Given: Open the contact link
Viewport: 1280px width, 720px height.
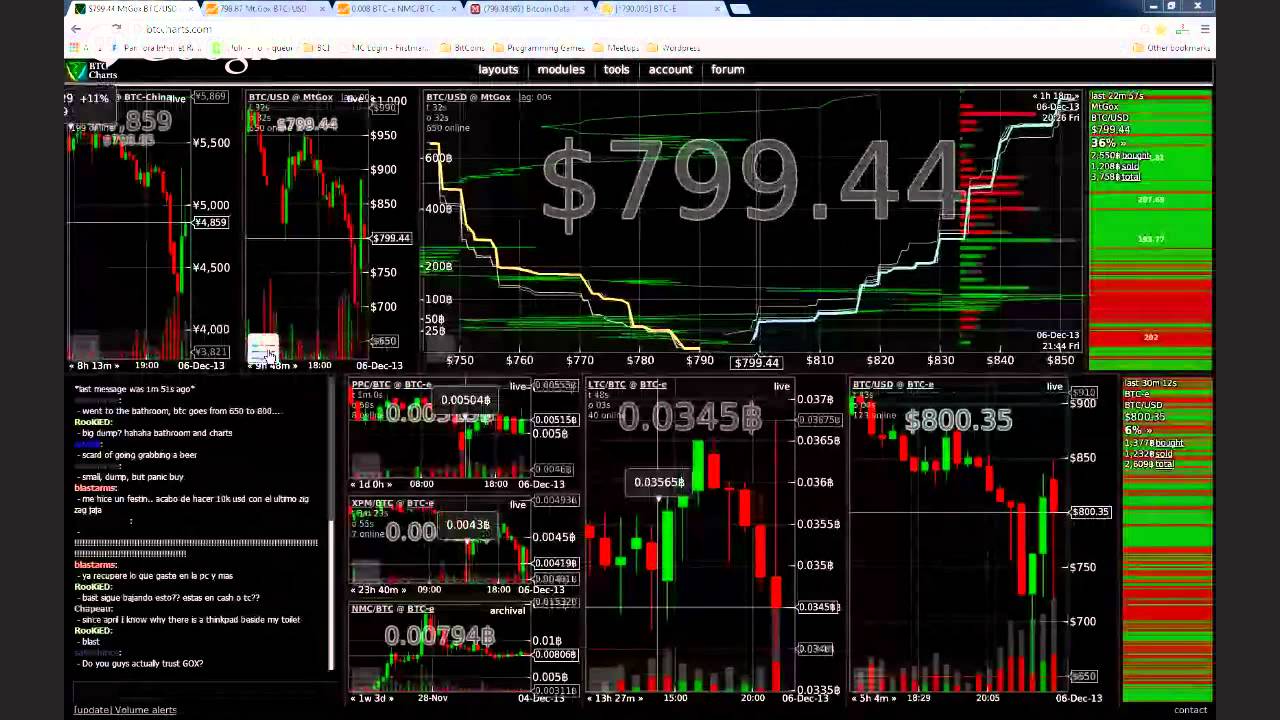Looking at the screenshot, I should 1190,710.
